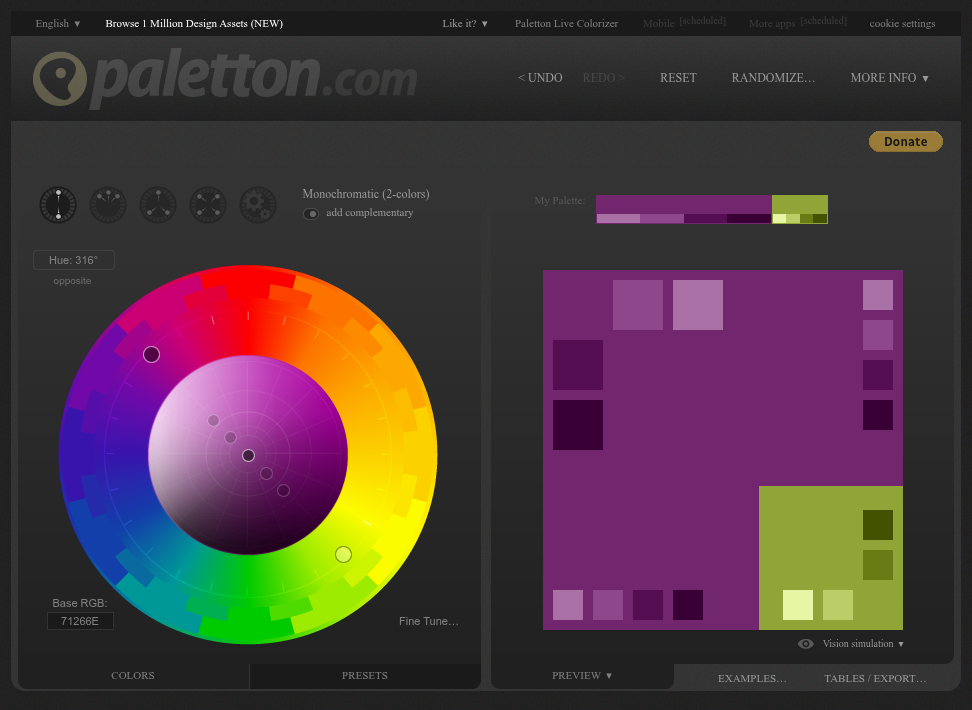Click RESET in the header
Viewport: 972px width, 710px height.
point(678,78)
